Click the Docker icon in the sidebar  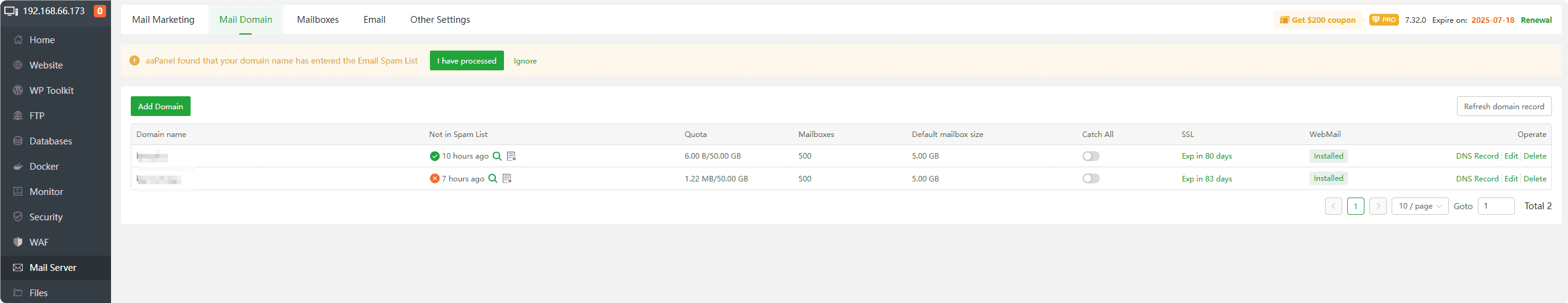[x=18, y=167]
